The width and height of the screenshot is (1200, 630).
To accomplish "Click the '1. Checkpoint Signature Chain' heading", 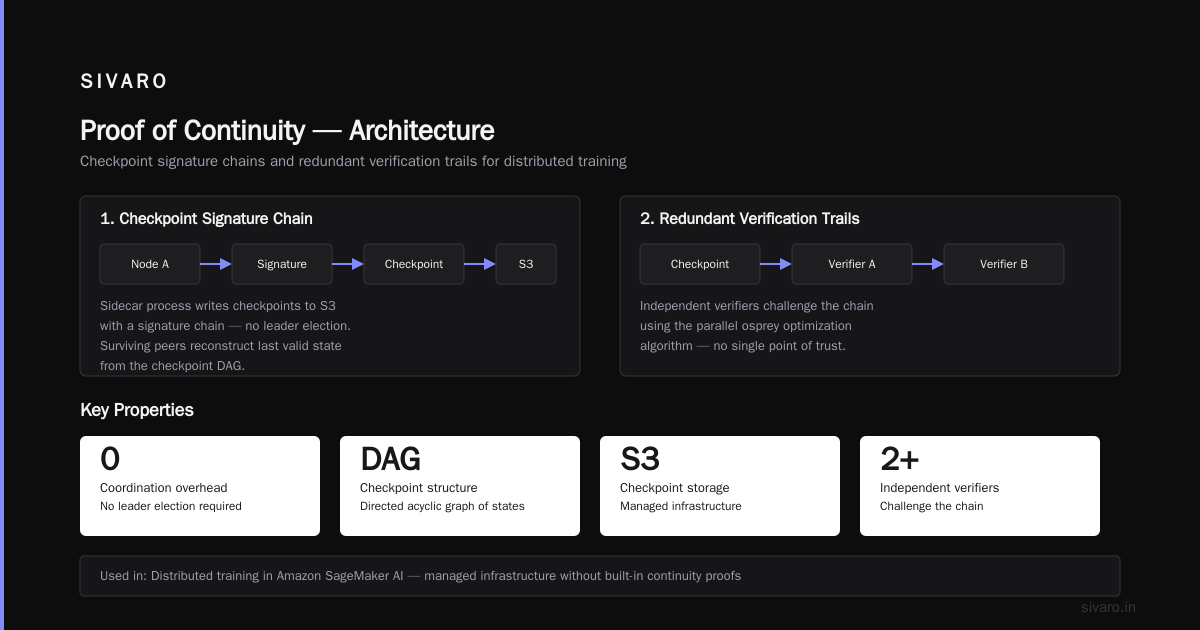I will (x=206, y=219).
